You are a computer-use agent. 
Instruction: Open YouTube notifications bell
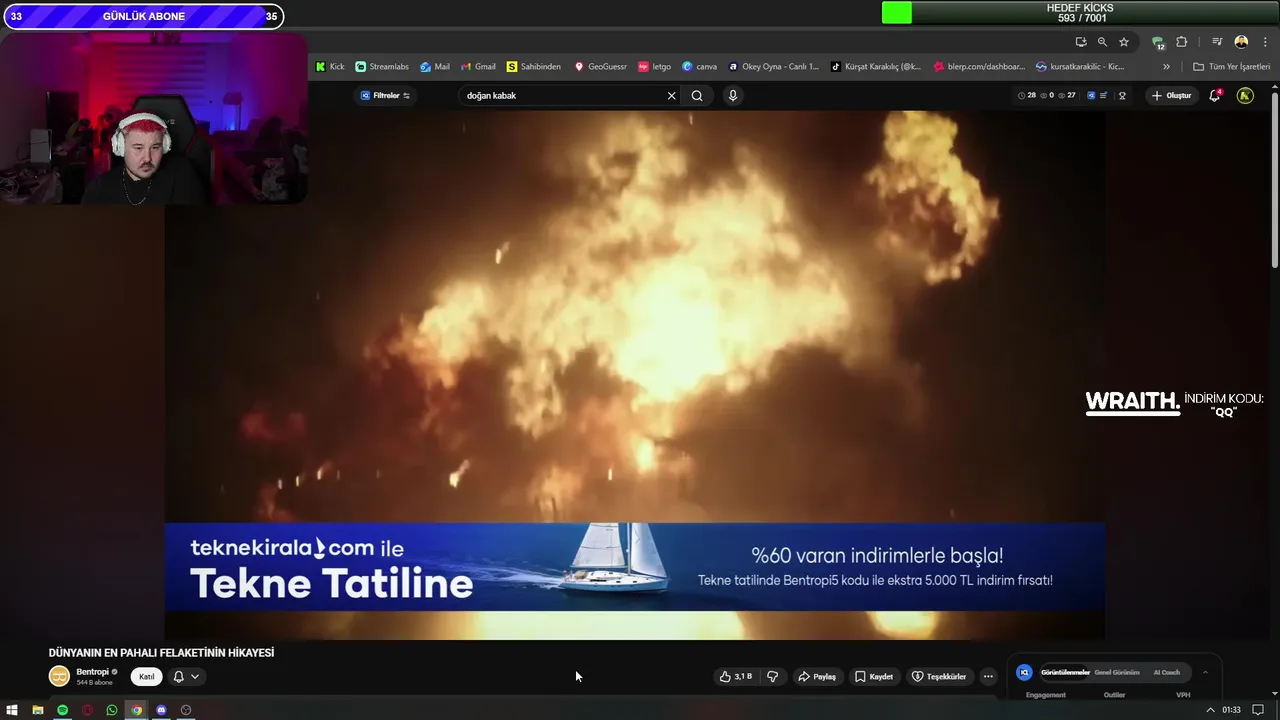1215,96
